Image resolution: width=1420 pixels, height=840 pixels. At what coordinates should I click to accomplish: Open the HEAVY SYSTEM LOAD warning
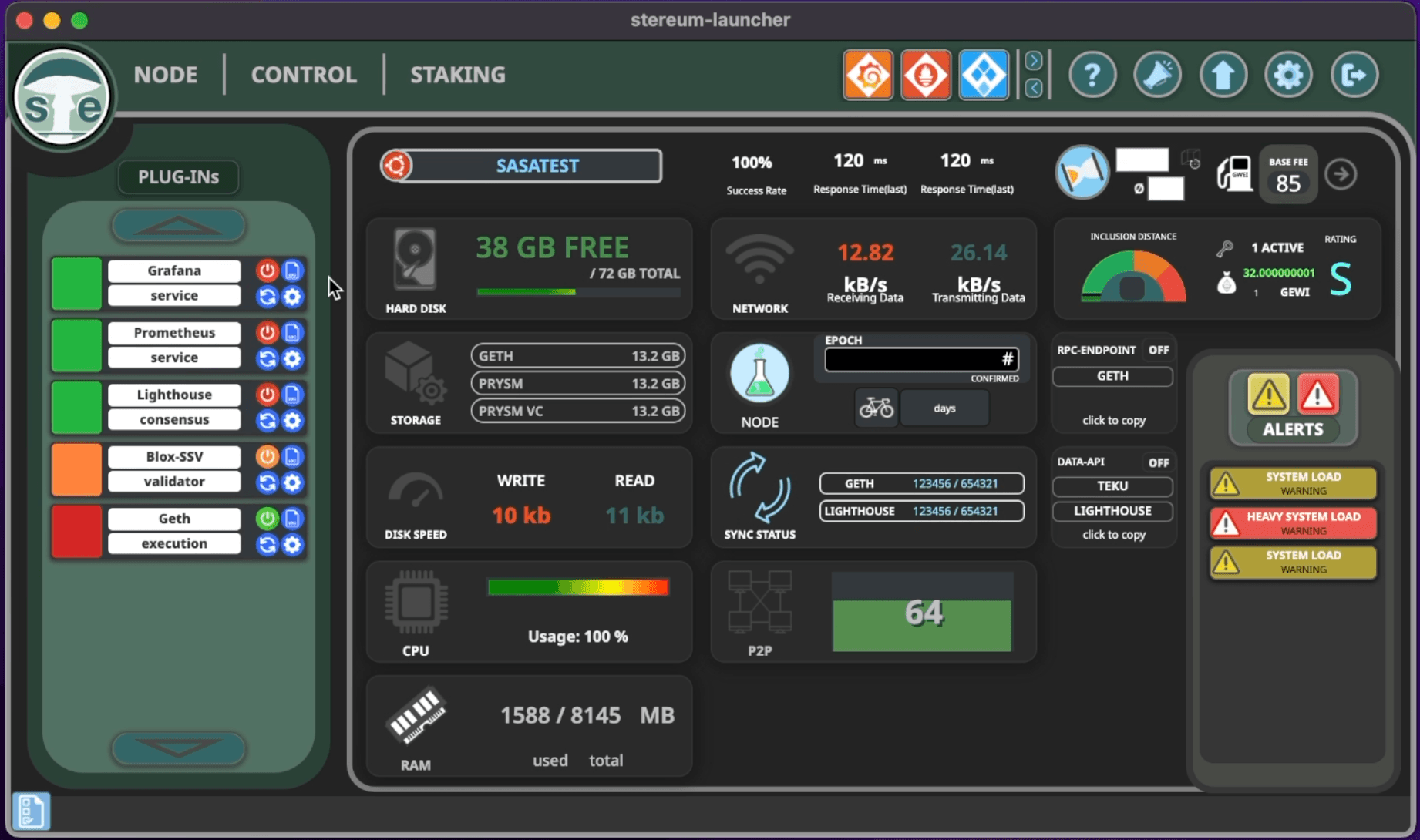1293,523
